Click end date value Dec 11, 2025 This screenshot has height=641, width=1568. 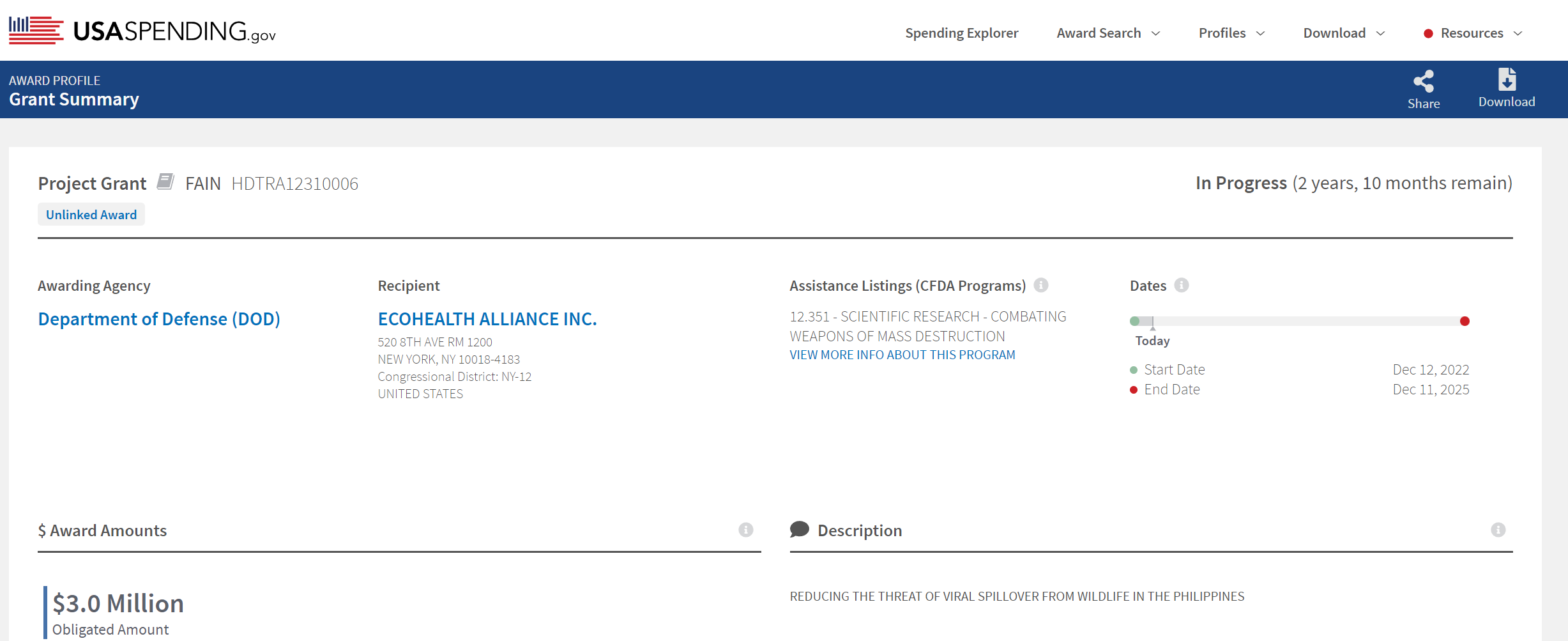[x=1431, y=389]
